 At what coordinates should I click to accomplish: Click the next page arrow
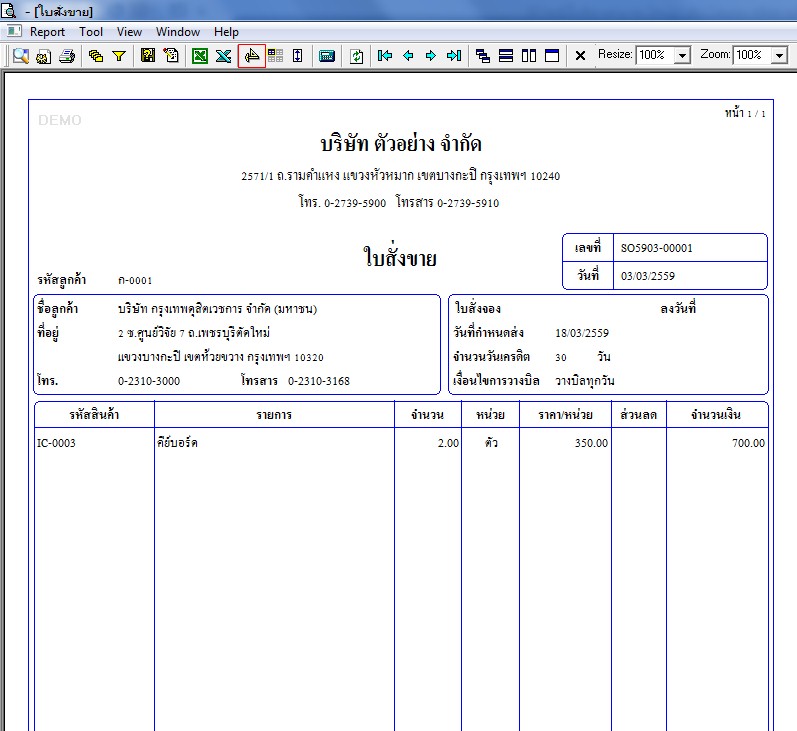pyautogui.click(x=431, y=56)
